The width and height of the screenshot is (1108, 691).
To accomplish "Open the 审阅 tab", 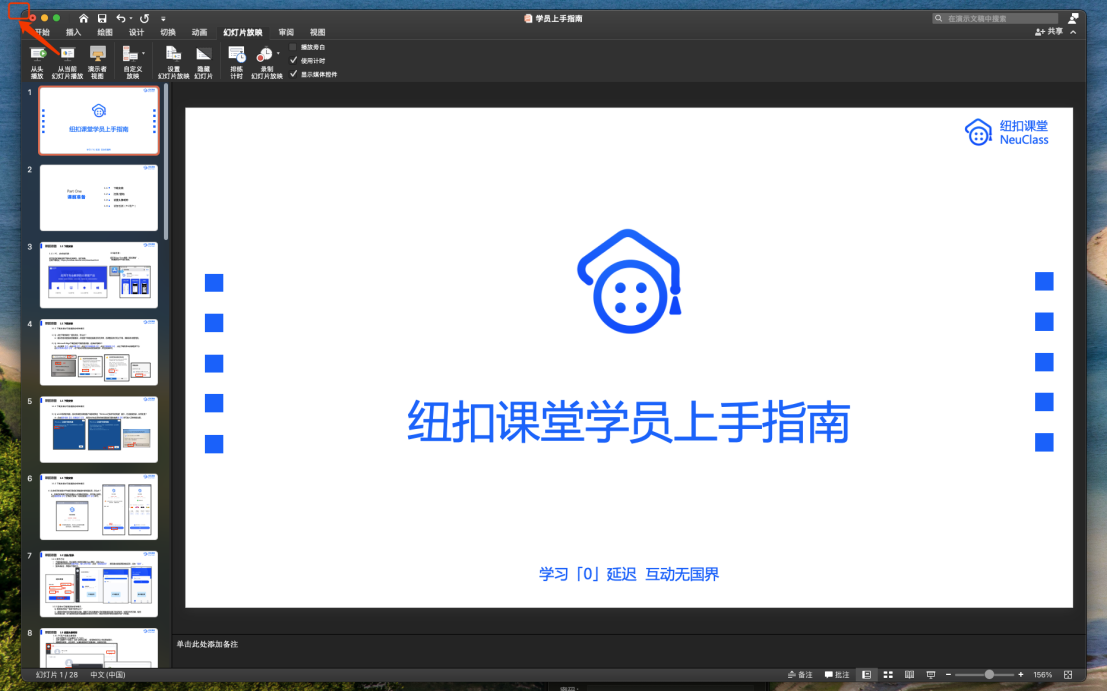I will 286,33.
